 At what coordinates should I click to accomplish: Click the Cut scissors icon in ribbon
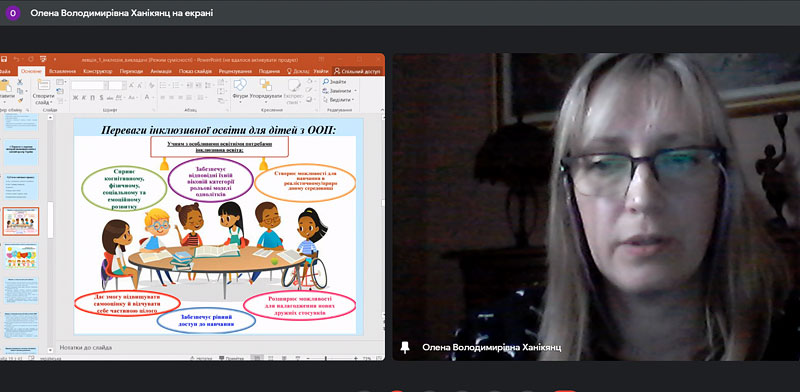pyautogui.click(x=20, y=82)
